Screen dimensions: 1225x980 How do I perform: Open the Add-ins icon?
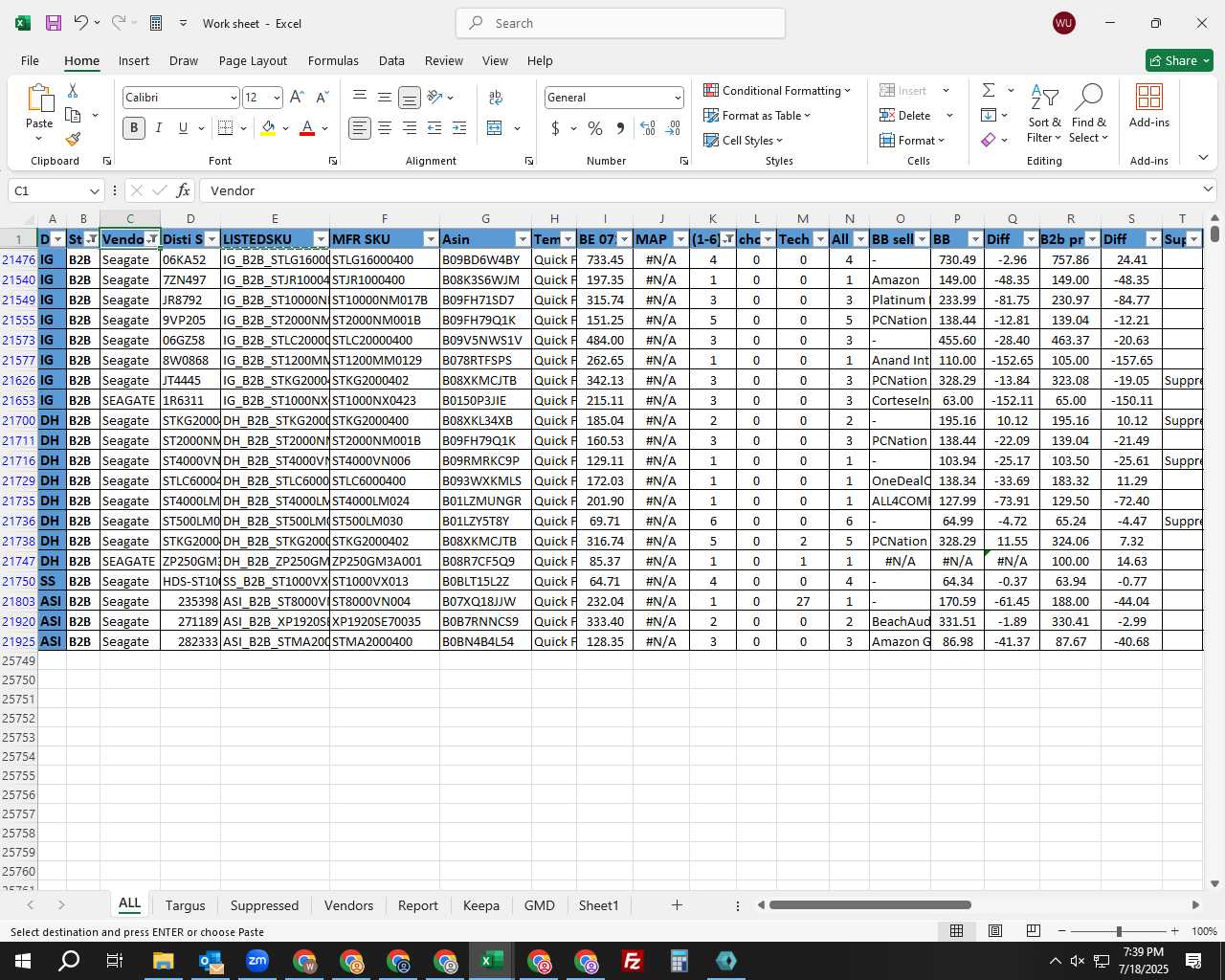[1148, 98]
